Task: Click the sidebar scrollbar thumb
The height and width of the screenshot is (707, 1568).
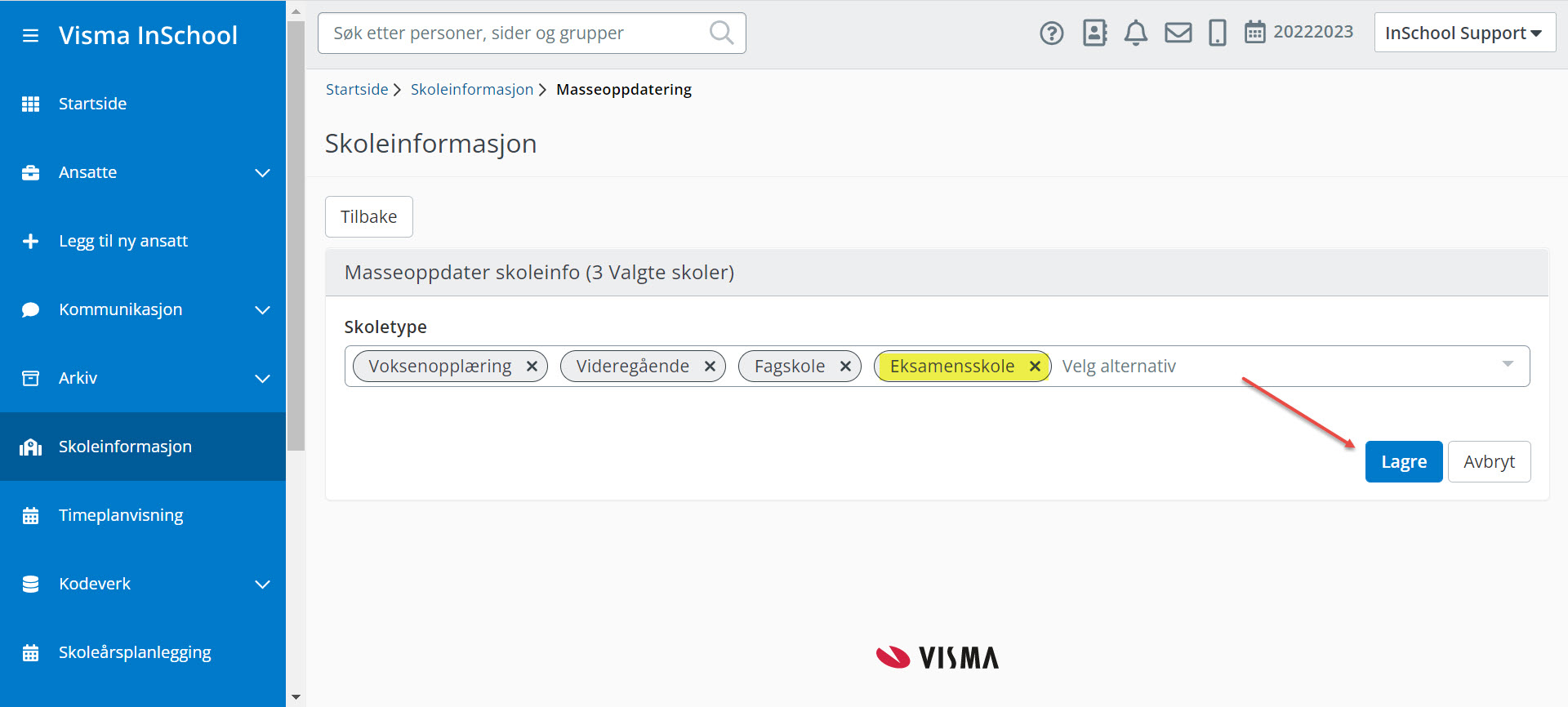Action: coord(296,235)
